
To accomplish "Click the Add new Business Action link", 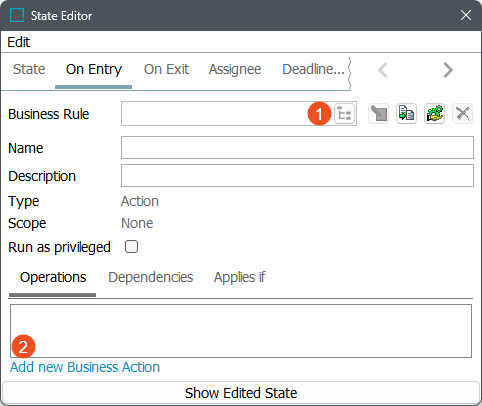I will [x=85, y=367].
